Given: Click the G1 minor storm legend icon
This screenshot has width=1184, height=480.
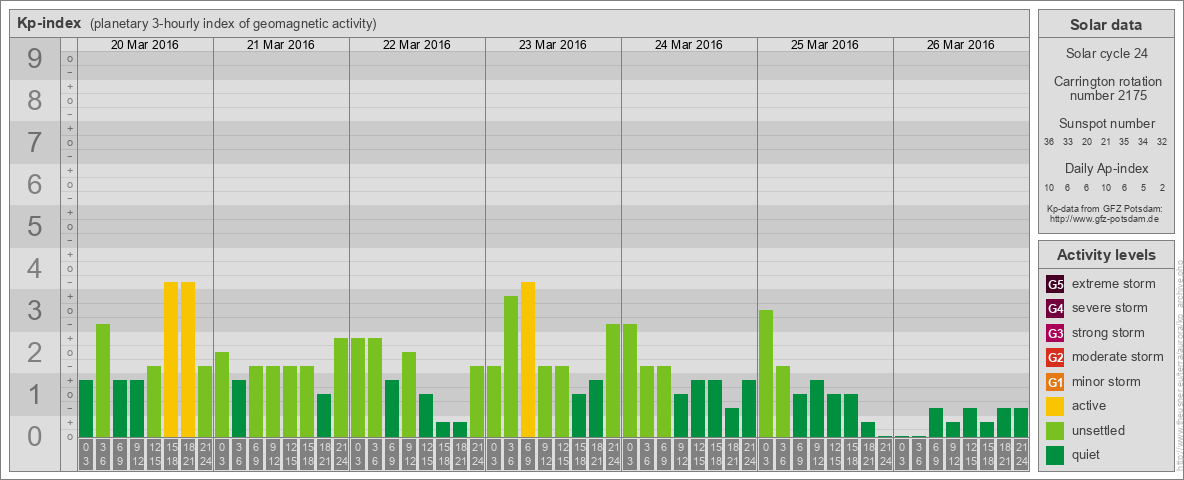Looking at the screenshot, I should (x=1055, y=382).
